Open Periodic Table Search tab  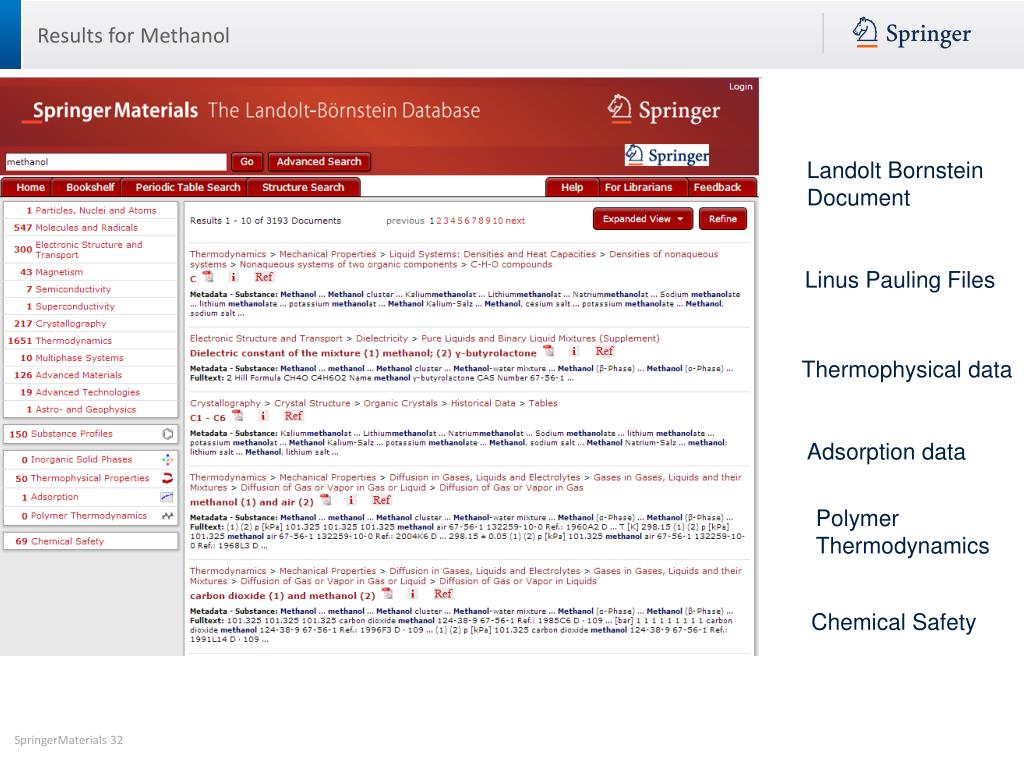tap(188, 187)
